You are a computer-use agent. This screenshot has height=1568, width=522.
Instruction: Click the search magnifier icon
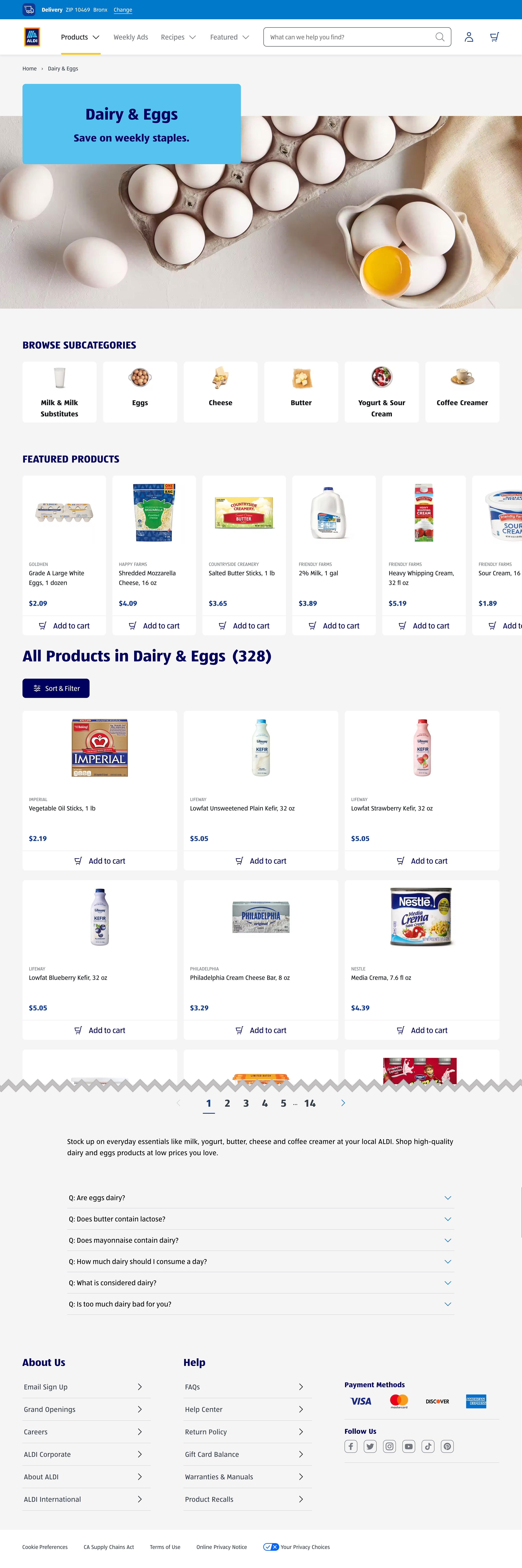click(440, 37)
